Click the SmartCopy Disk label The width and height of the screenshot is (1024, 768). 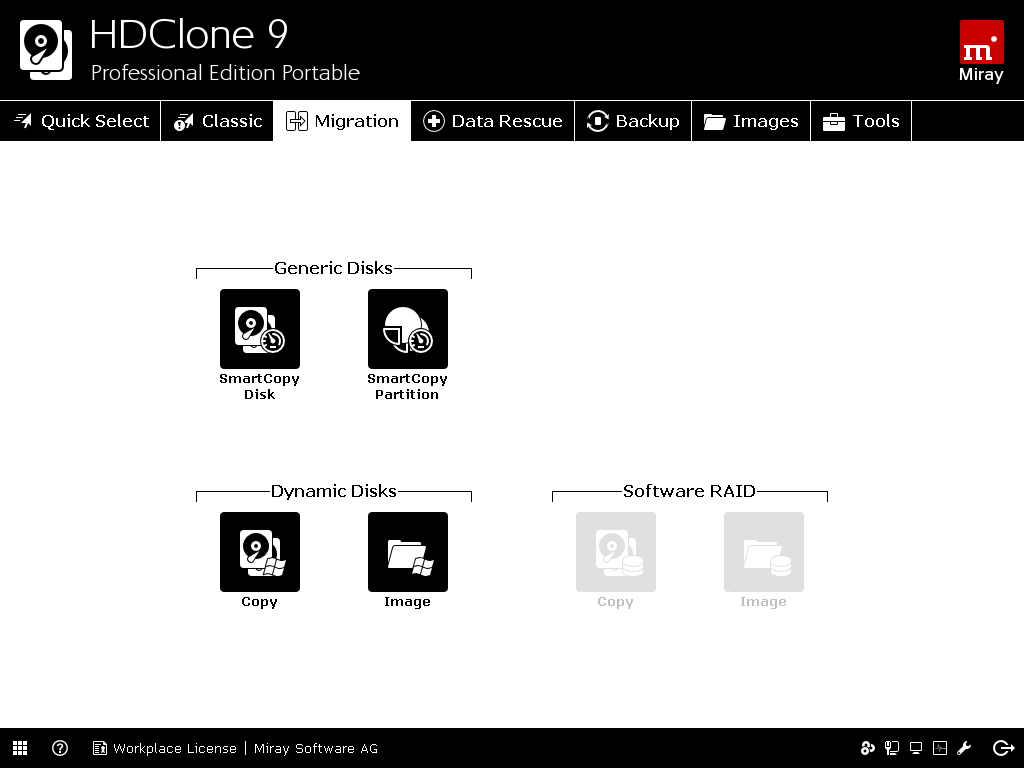coord(259,387)
